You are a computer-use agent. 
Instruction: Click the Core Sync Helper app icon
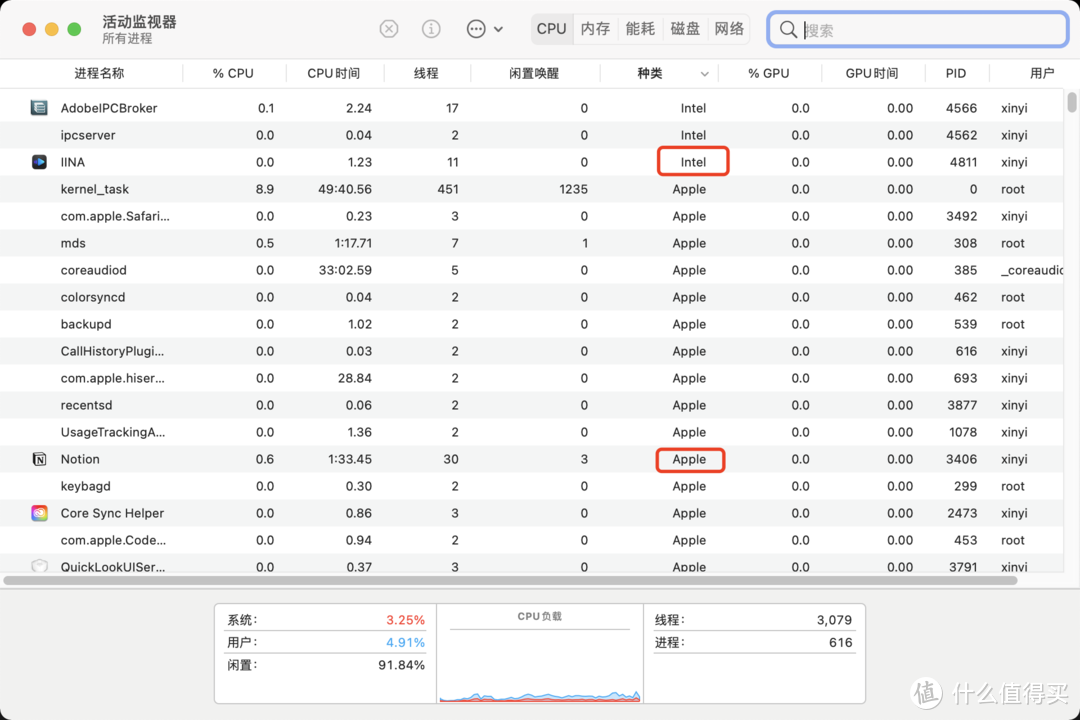(38, 512)
